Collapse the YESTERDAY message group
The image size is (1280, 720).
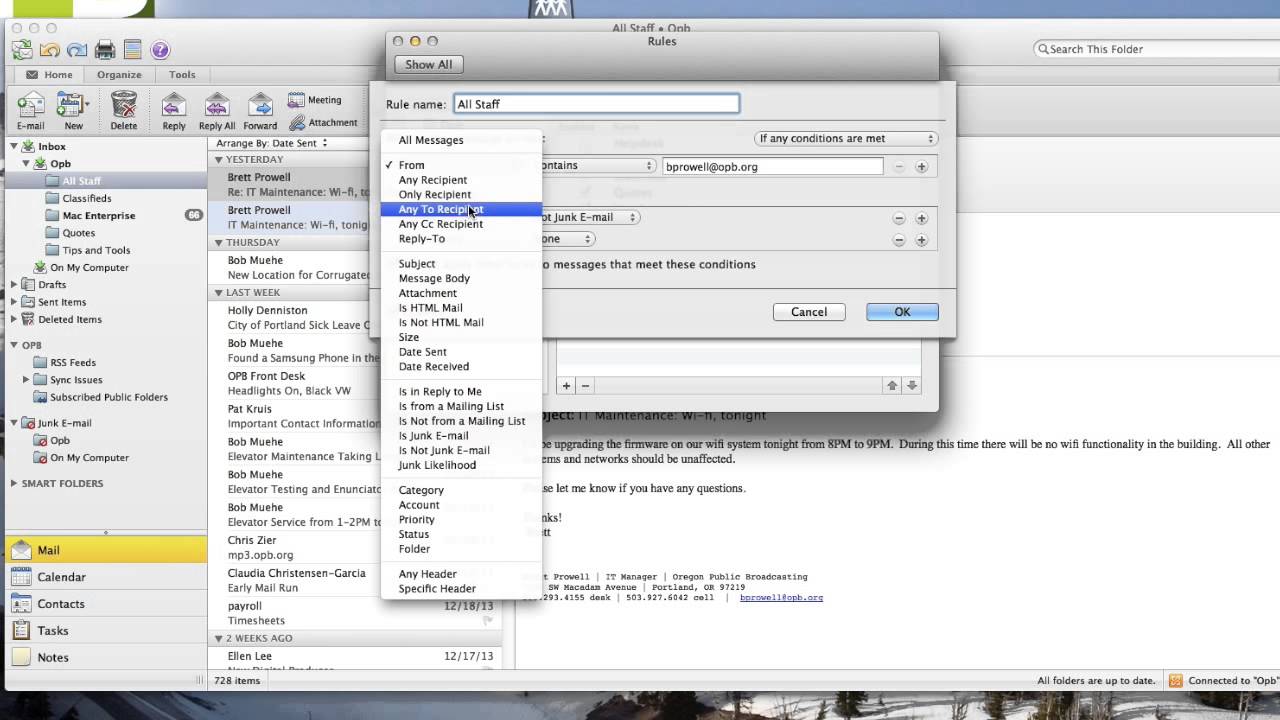point(219,160)
